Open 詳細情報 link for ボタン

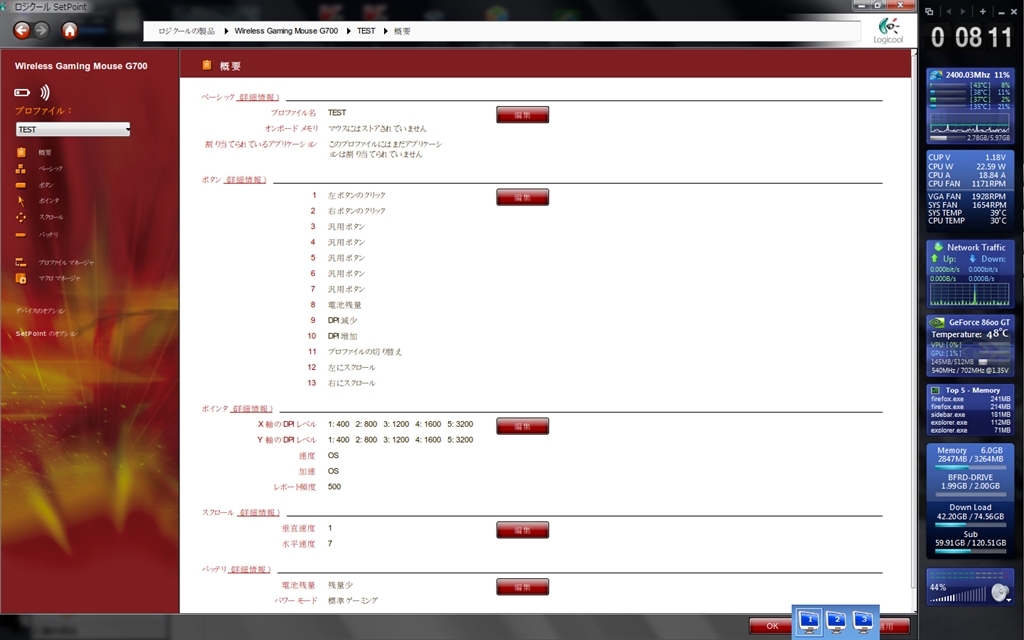click(246, 180)
